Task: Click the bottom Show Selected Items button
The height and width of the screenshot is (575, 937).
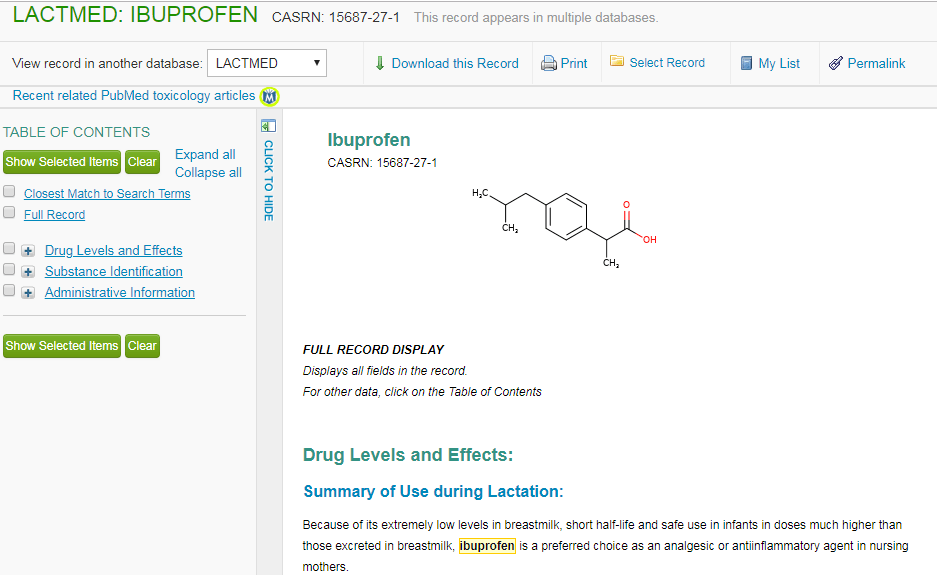Action: pos(62,346)
